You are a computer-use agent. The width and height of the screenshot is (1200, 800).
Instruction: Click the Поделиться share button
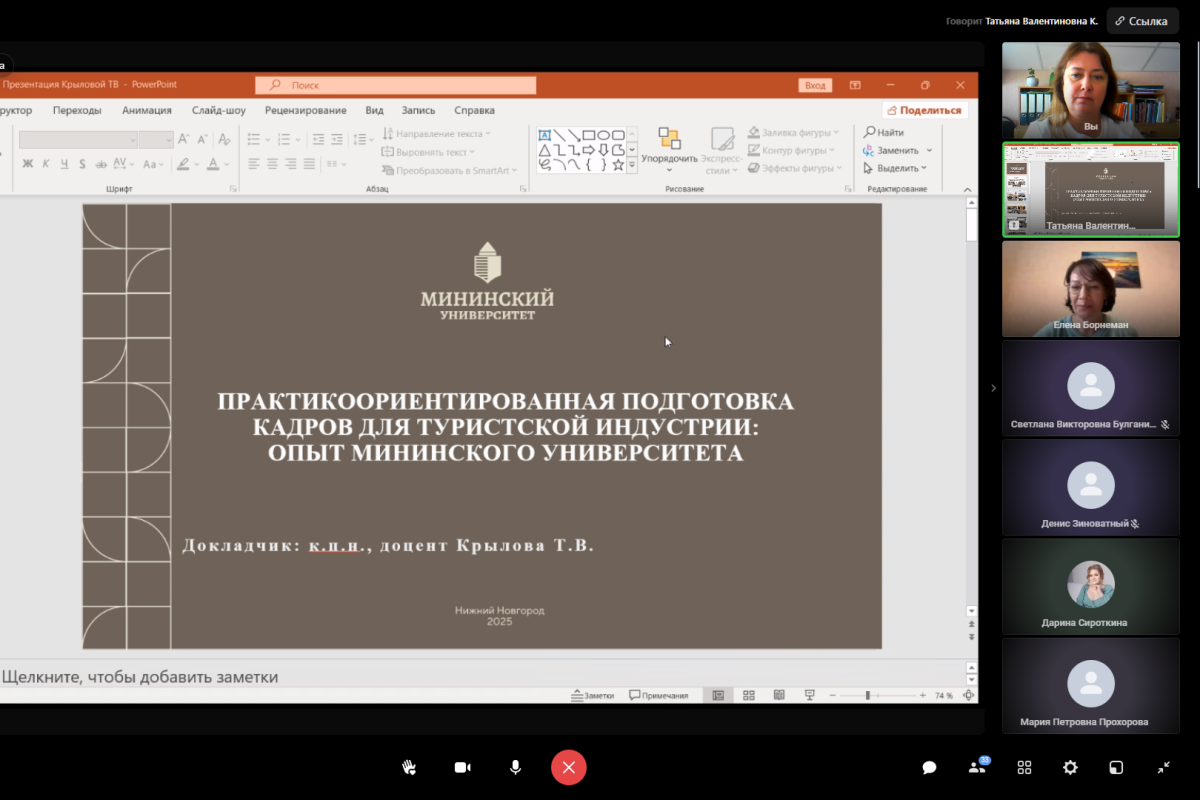coord(925,110)
